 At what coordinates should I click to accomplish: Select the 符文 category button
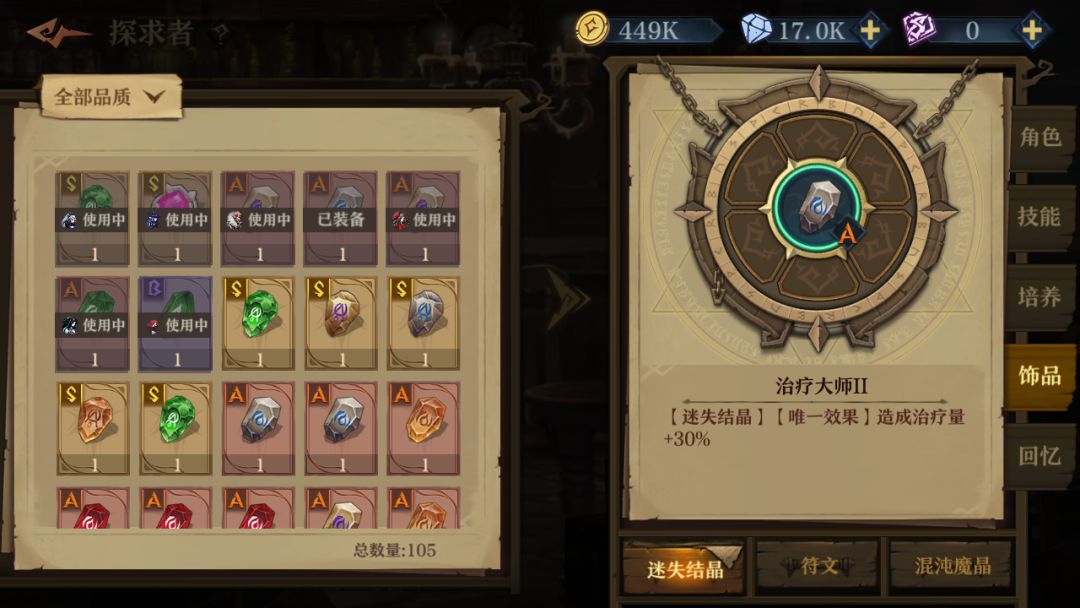[x=818, y=566]
